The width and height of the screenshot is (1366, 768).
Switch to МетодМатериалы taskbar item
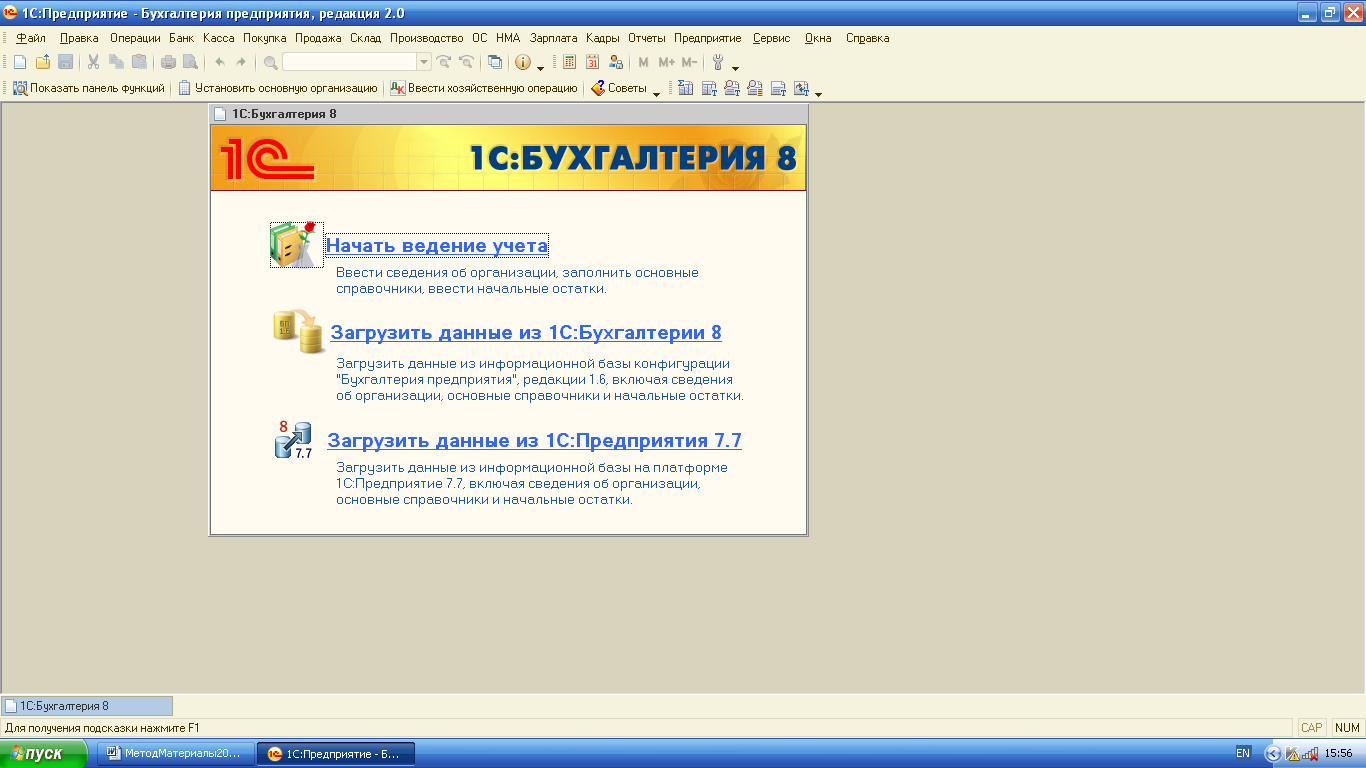(175, 754)
